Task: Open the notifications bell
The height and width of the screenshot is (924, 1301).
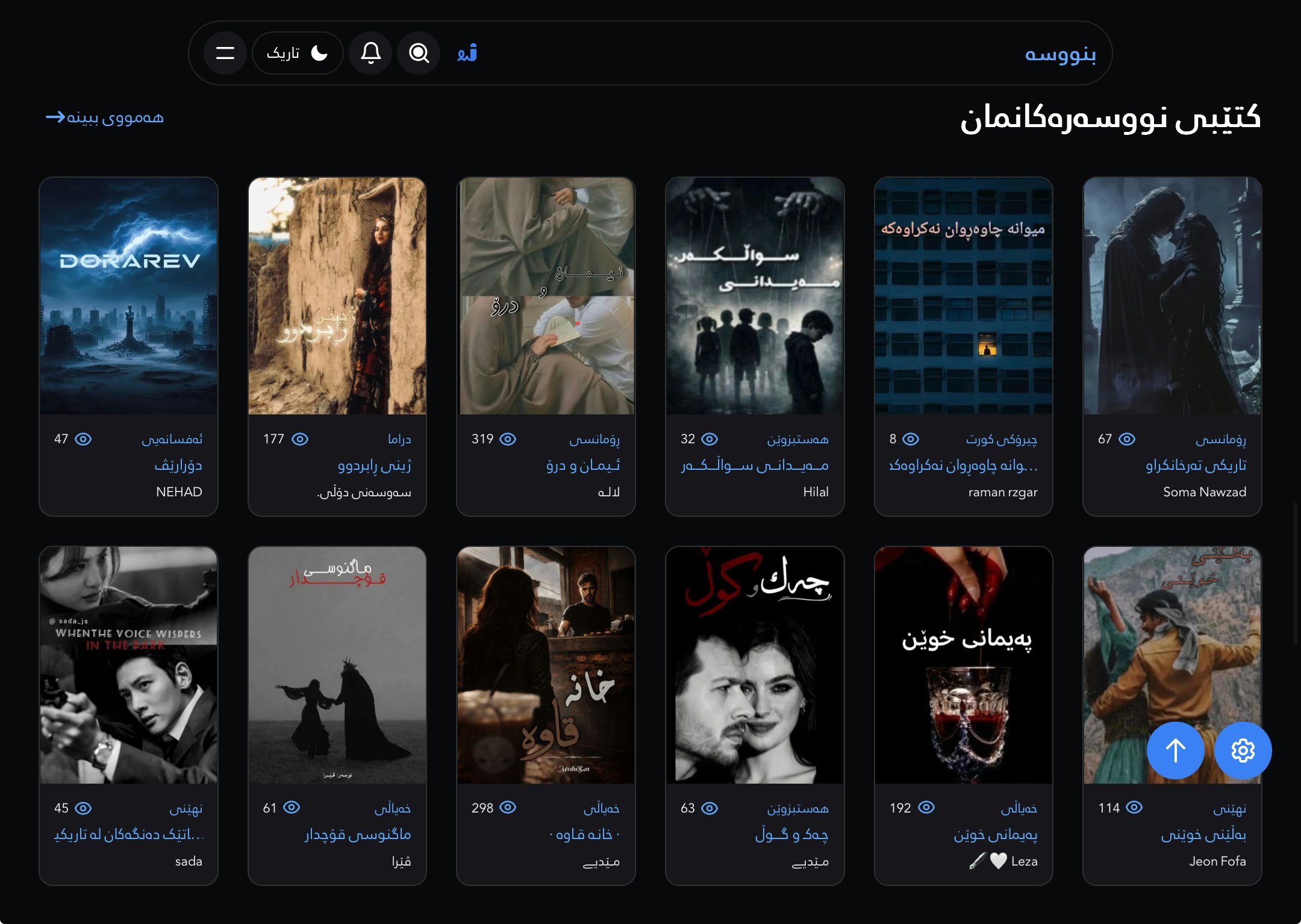Action: (x=370, y=53)
